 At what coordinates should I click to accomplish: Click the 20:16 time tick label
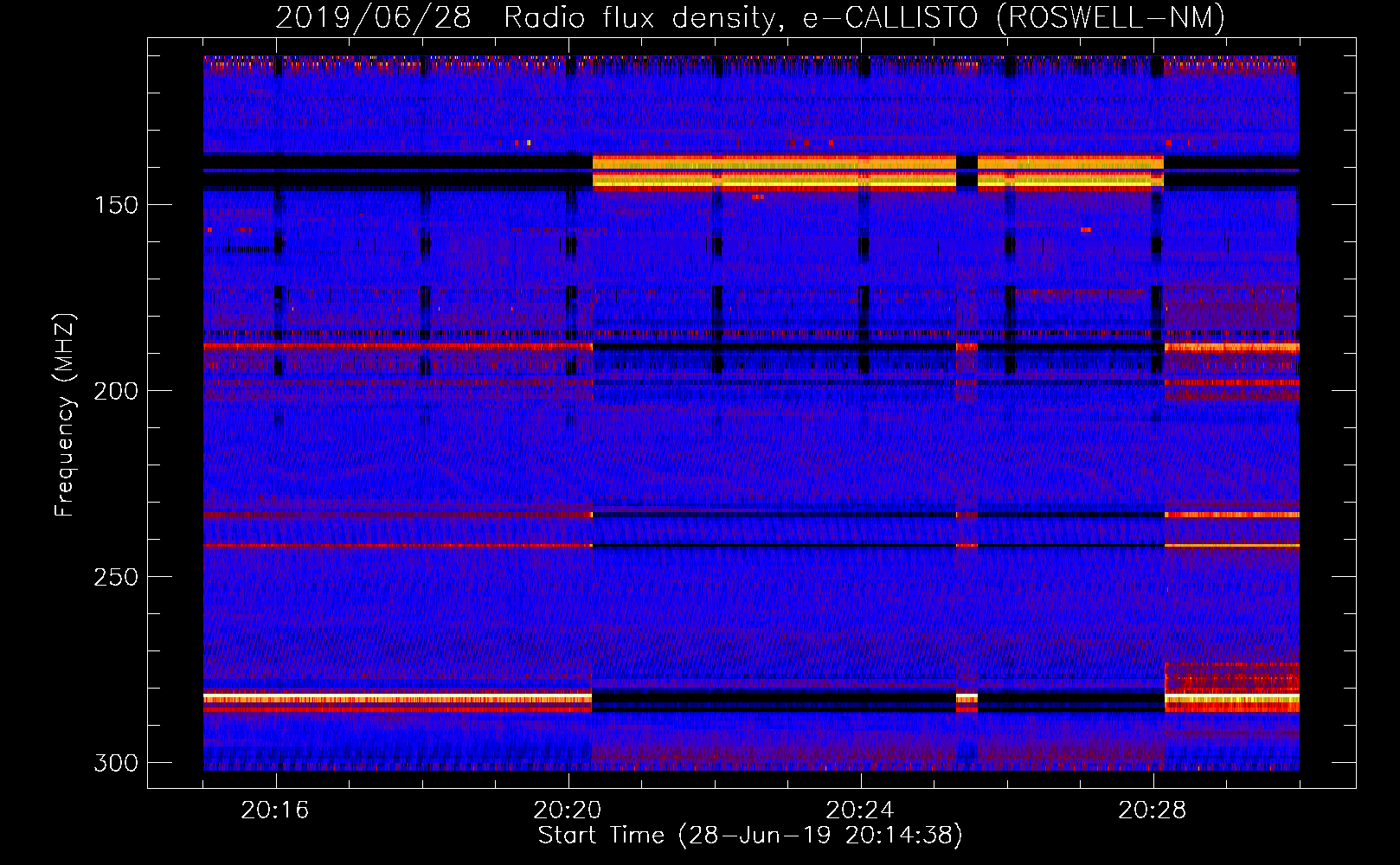(x=275, y=810)
